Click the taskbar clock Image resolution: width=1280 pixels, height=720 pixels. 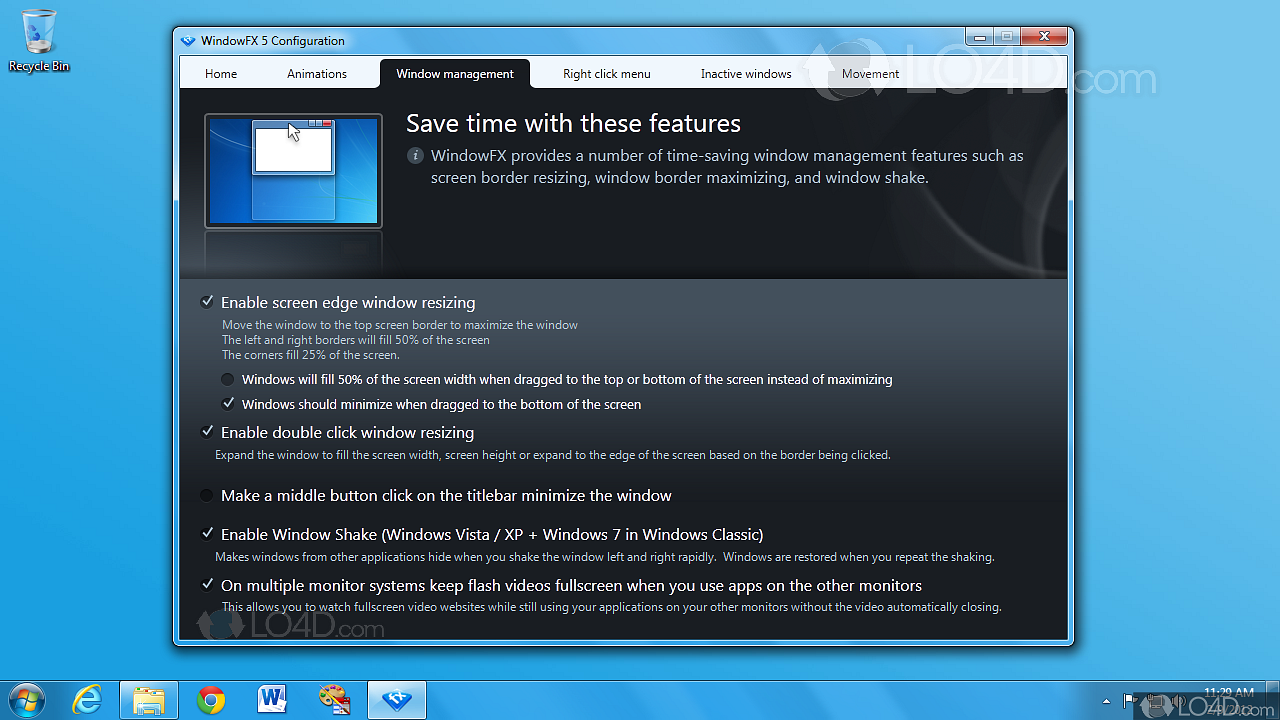click(x=1228, y=700)
